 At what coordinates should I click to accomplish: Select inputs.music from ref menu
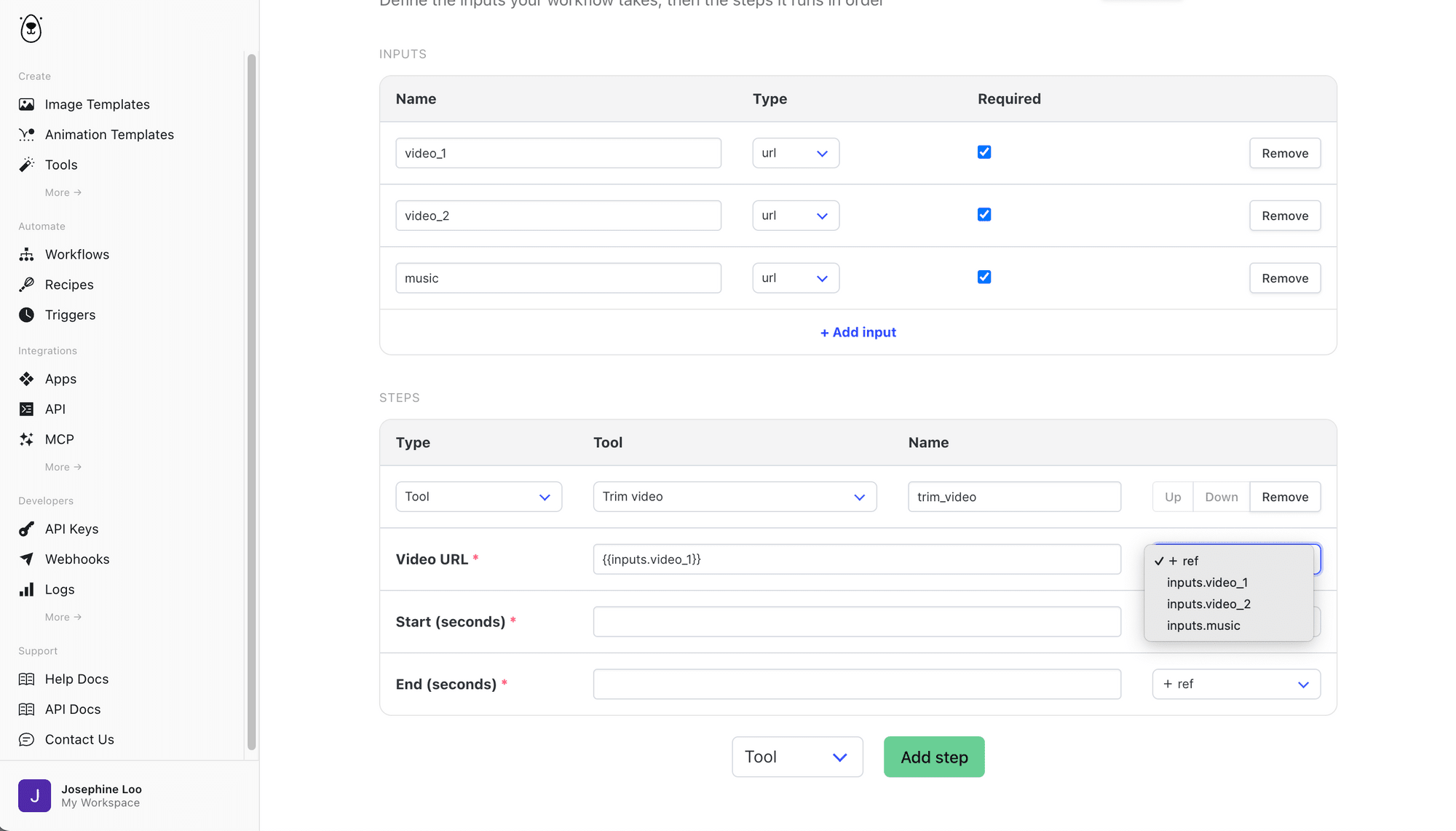(x=1228, y=626)
